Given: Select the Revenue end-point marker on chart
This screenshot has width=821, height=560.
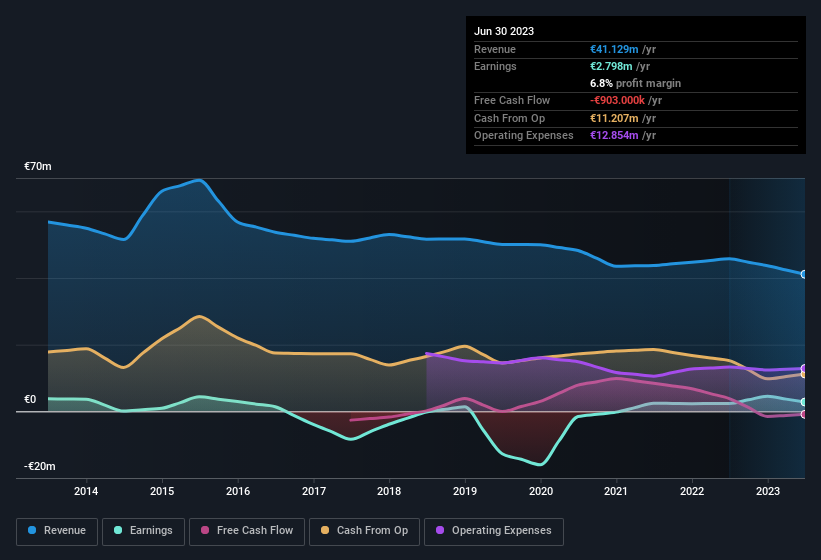Looking at the screenshot, I should 804,274.
